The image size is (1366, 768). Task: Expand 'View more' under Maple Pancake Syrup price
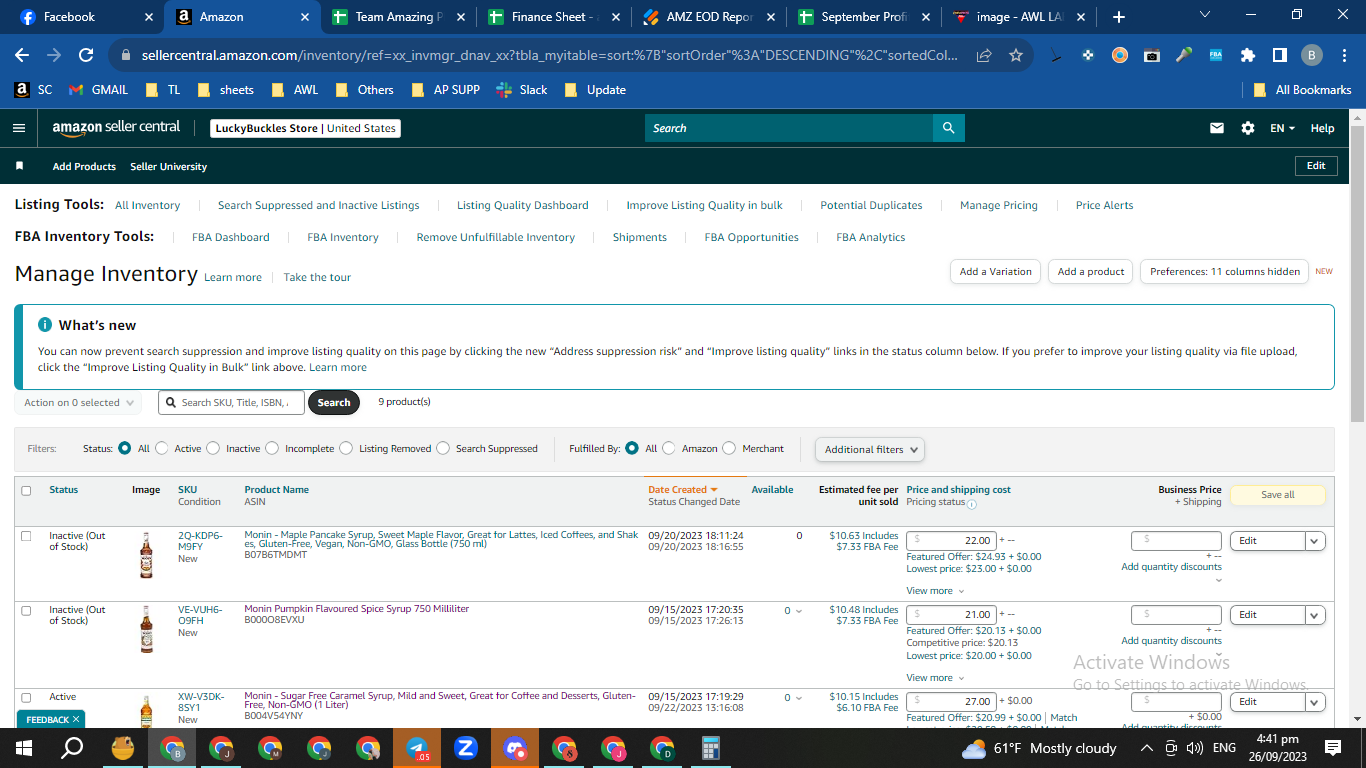935,591
